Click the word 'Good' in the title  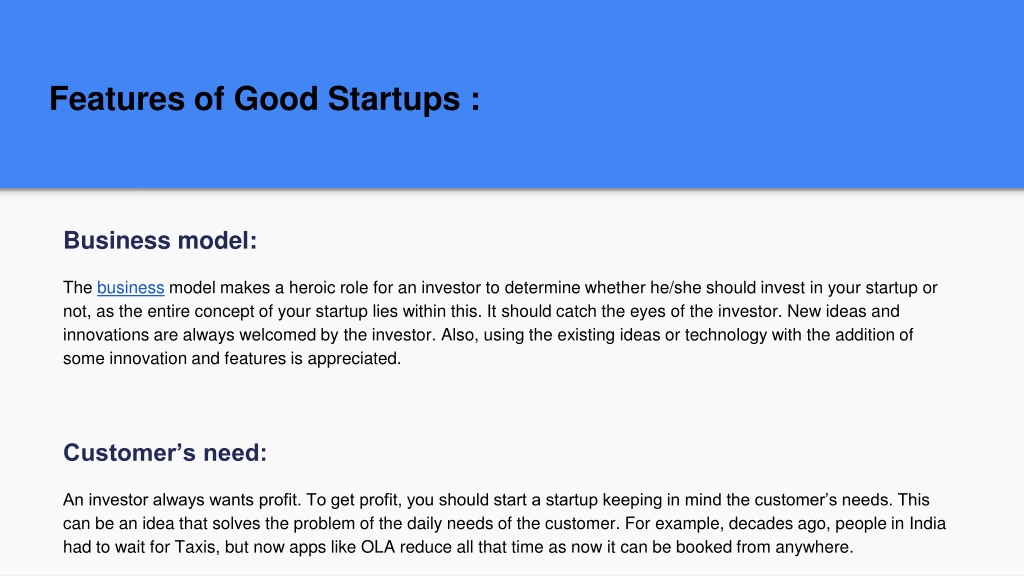click(x=276, y=99)
